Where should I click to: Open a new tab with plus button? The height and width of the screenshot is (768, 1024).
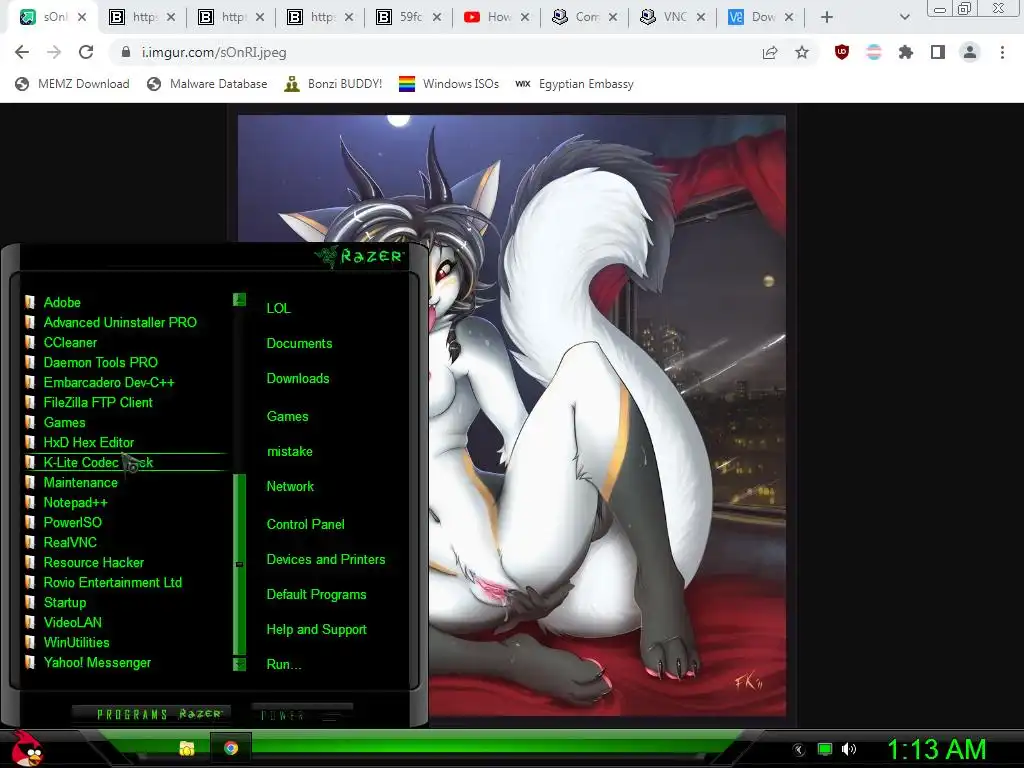coord(827,17)
